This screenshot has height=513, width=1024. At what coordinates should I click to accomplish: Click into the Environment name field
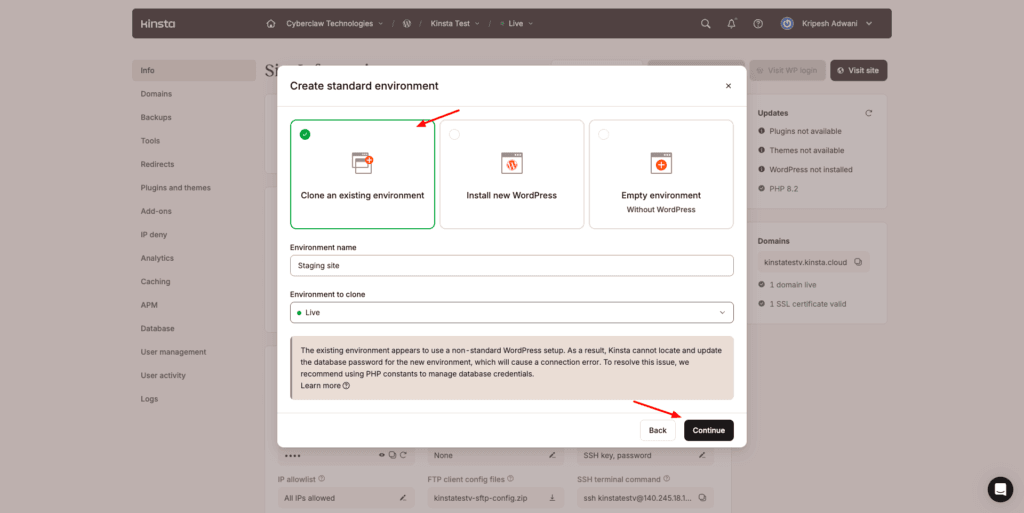point(511,266)
